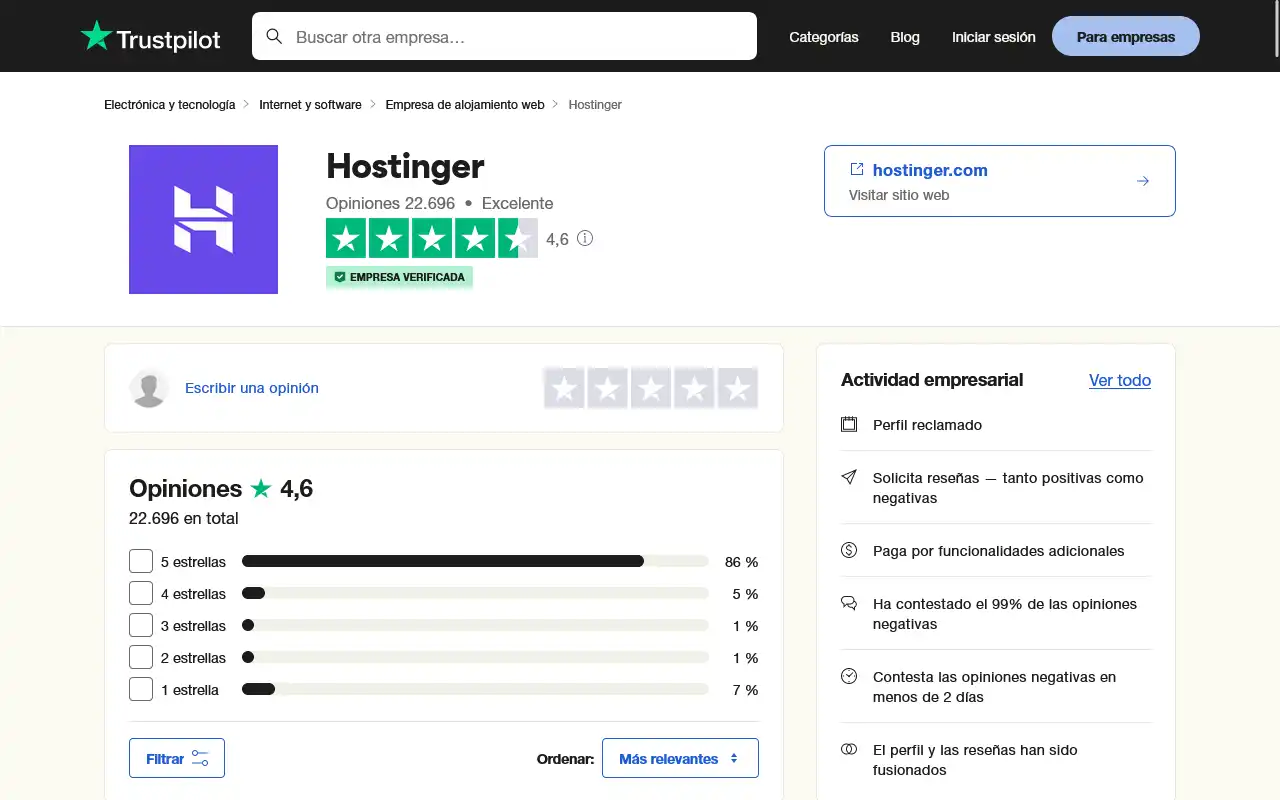
Task: Select the fourth empty review star
Action: click(694, 388)
